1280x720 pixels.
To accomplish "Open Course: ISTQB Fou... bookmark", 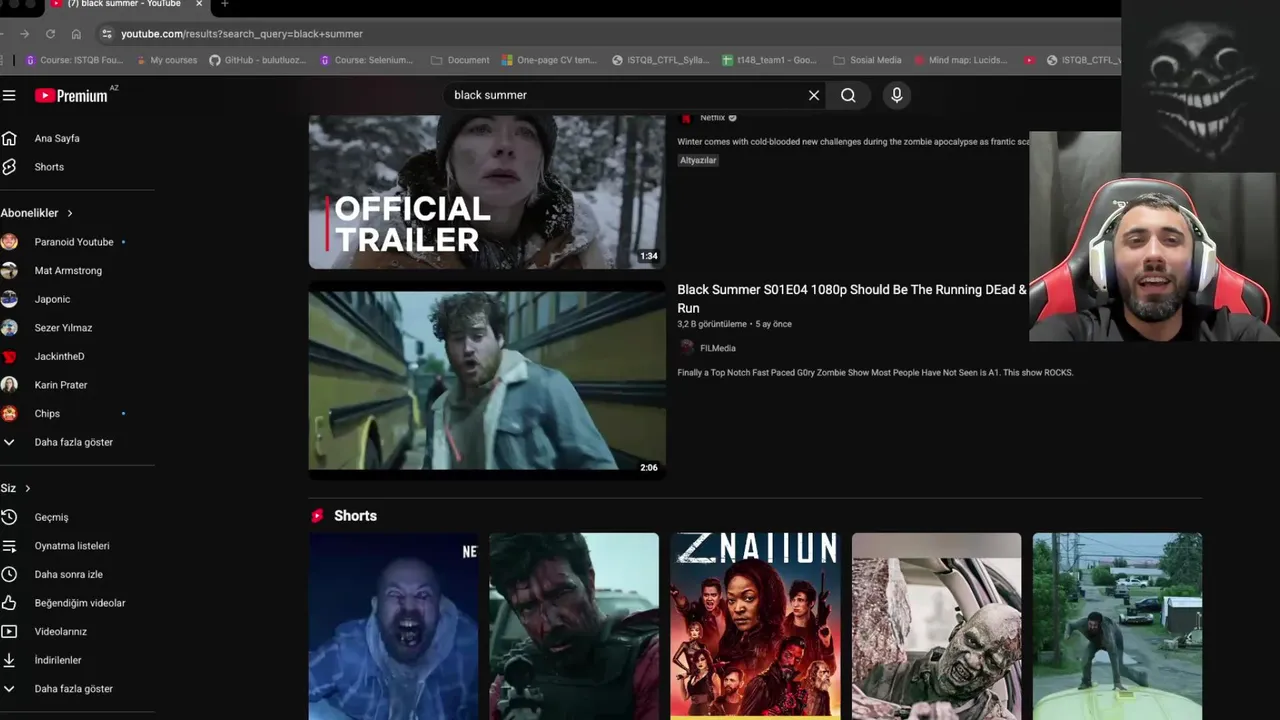I will click(x=74, y=60).
